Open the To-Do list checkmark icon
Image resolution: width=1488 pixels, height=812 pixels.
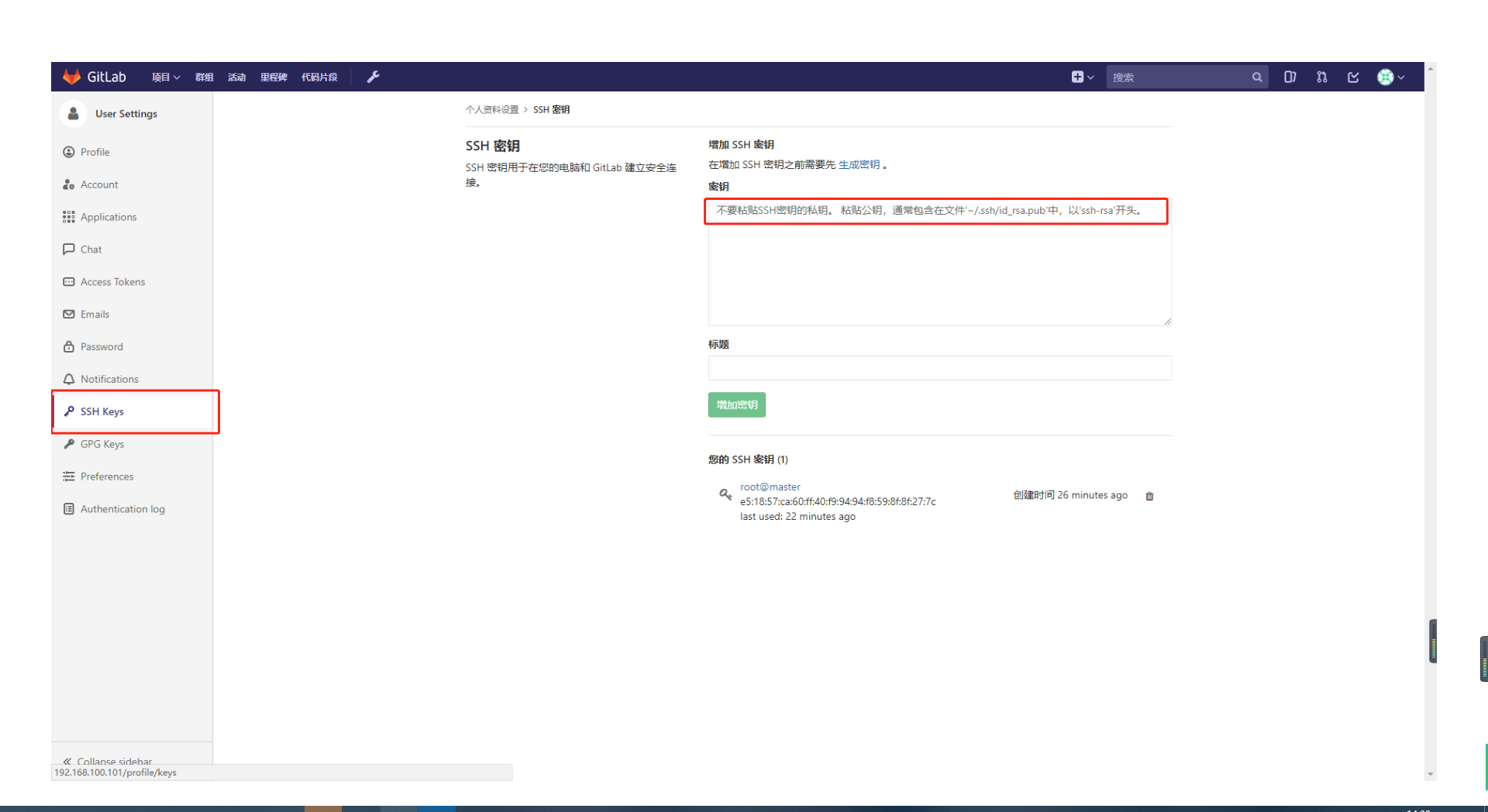[x=1353, y=77]
